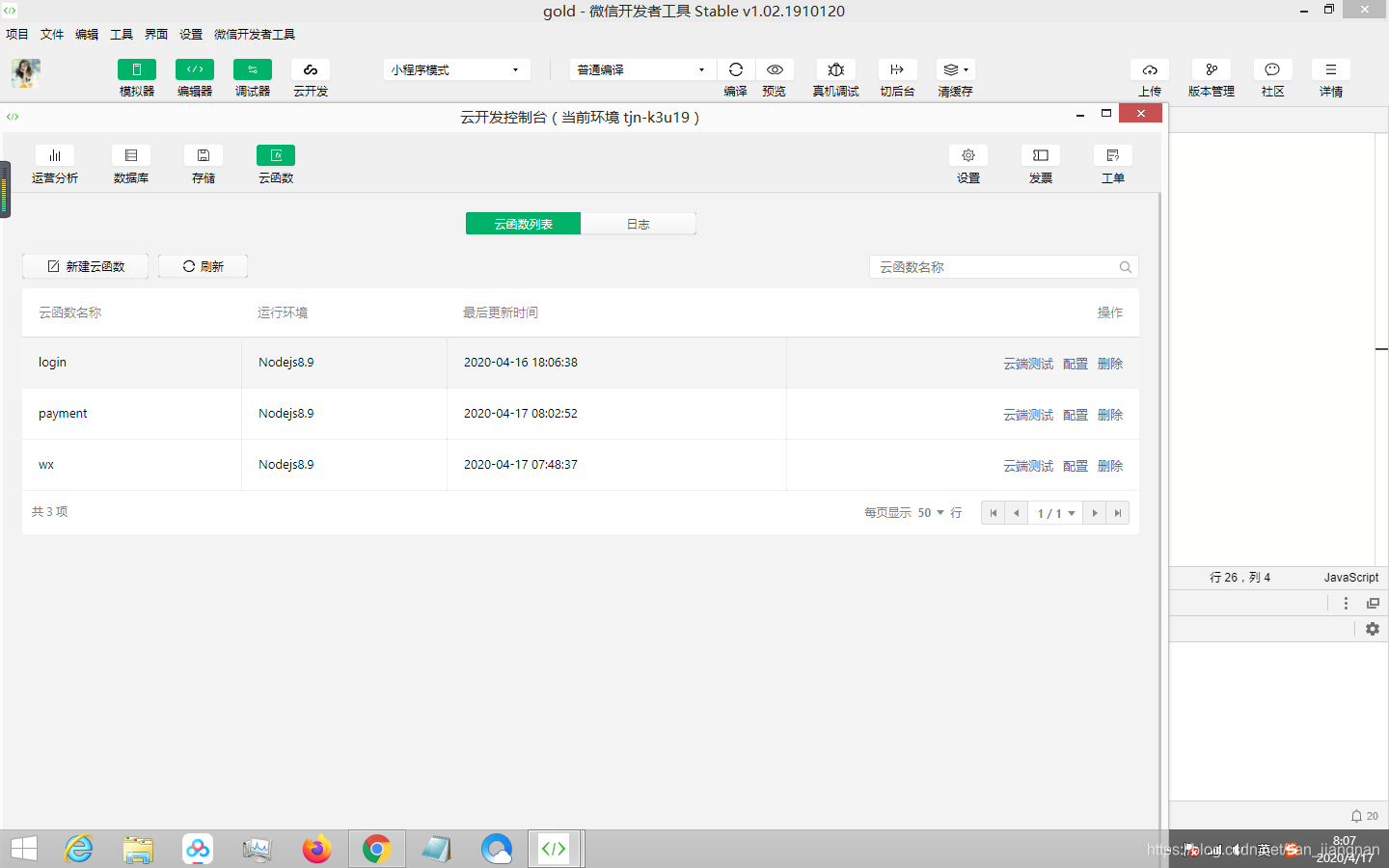Screen dimensions: 1389x868
Task: Expand the normal compile (普通编译) dropdown
Action: click(642, 69)
